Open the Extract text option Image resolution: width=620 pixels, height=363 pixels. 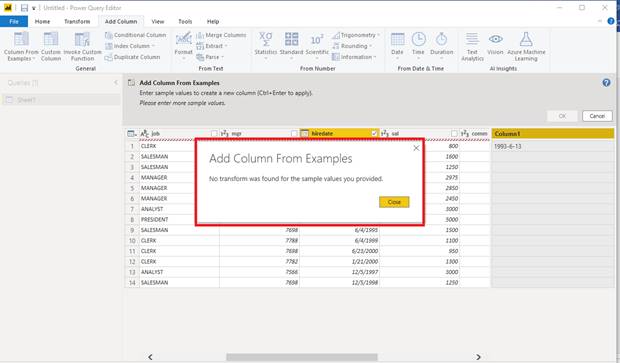tap(211, 46)
